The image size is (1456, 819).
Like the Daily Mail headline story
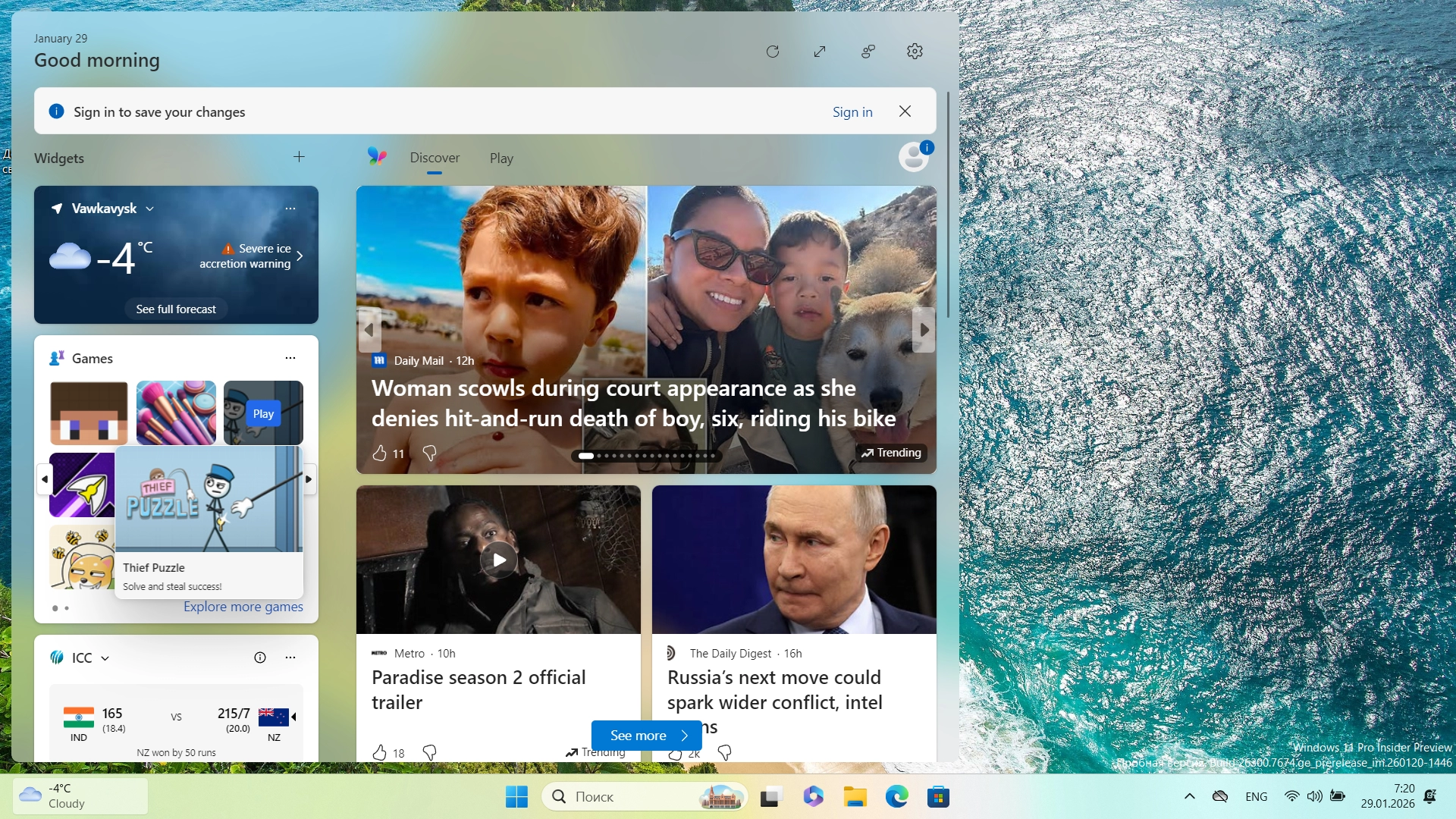point(380,453)
